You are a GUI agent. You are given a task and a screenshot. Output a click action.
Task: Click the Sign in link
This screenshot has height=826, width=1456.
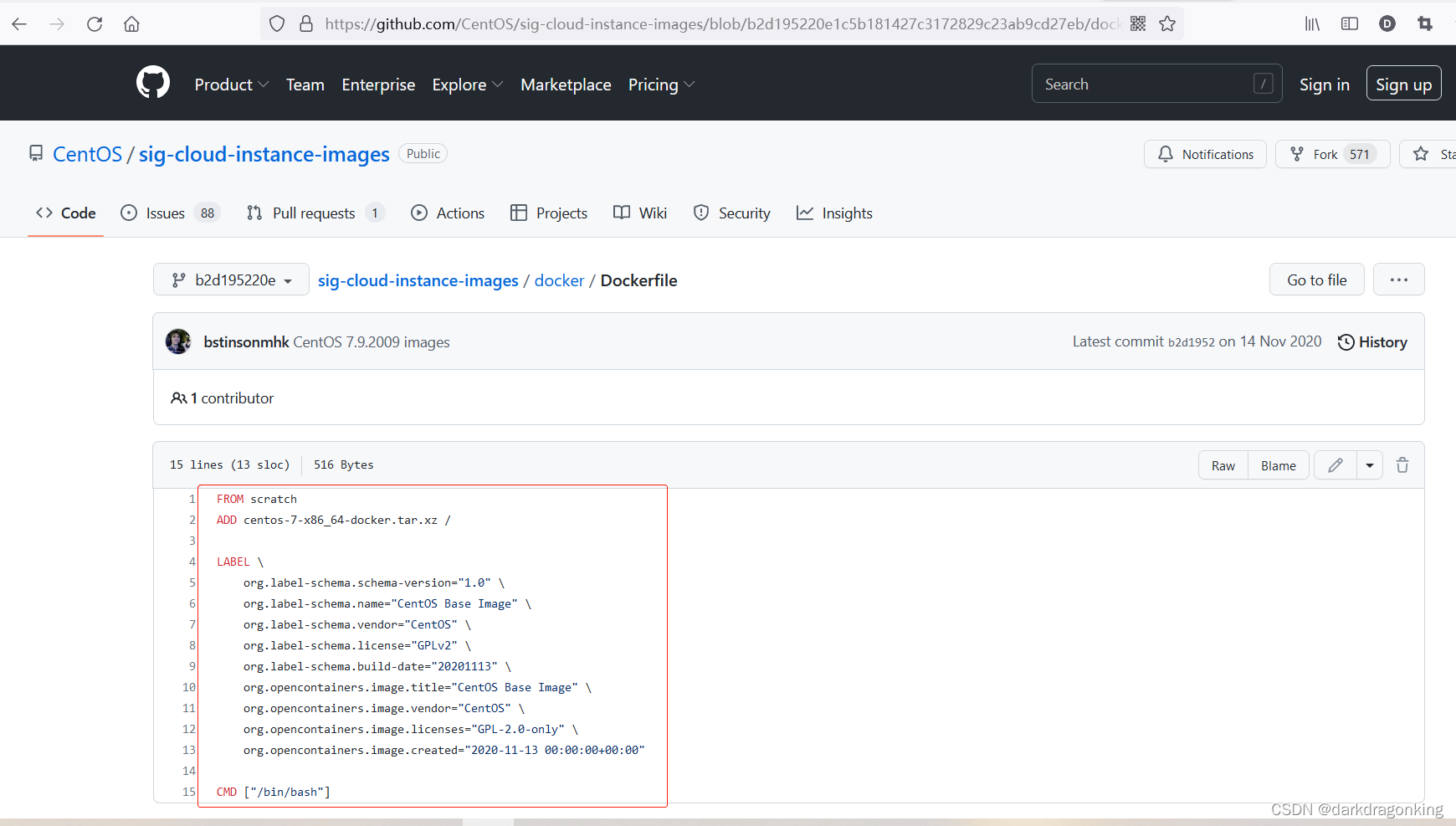1324,85
